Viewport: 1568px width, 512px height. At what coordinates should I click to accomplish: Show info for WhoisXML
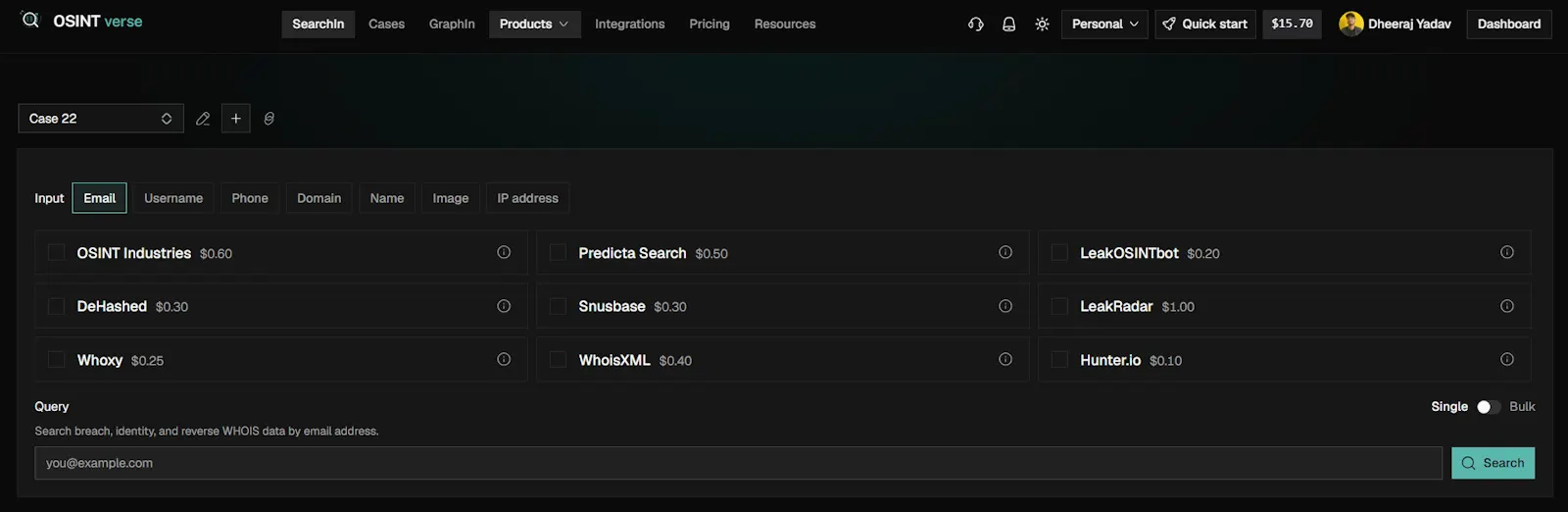click(1005, 359)
